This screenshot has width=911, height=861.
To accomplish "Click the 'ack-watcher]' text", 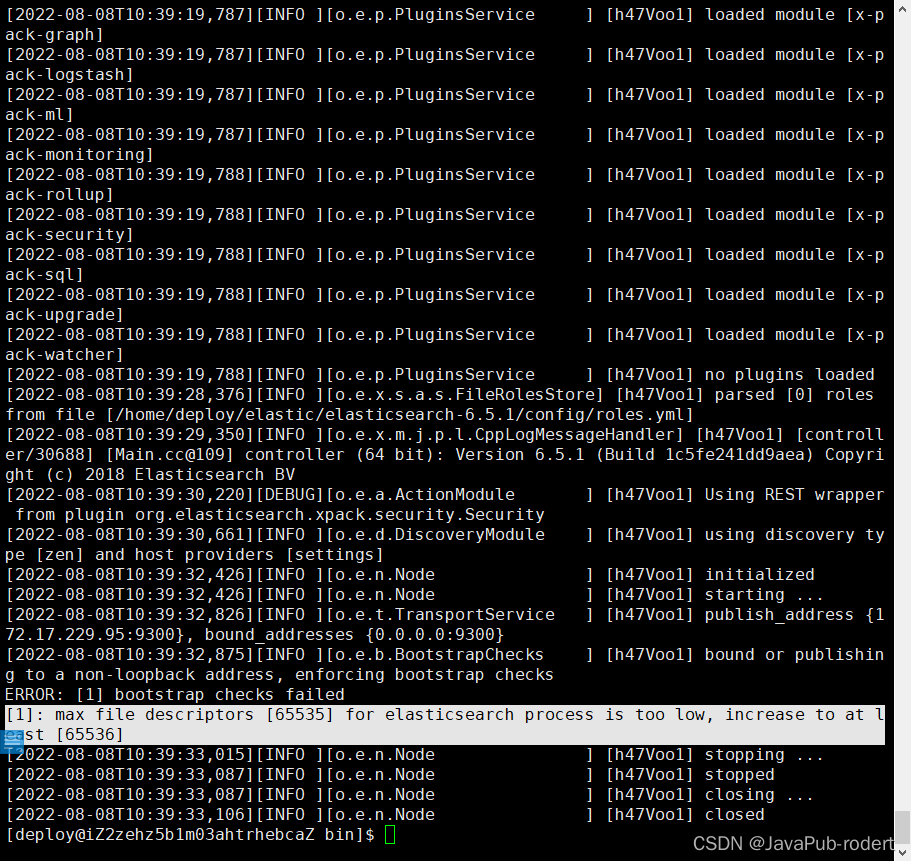I will pos(64,355).
